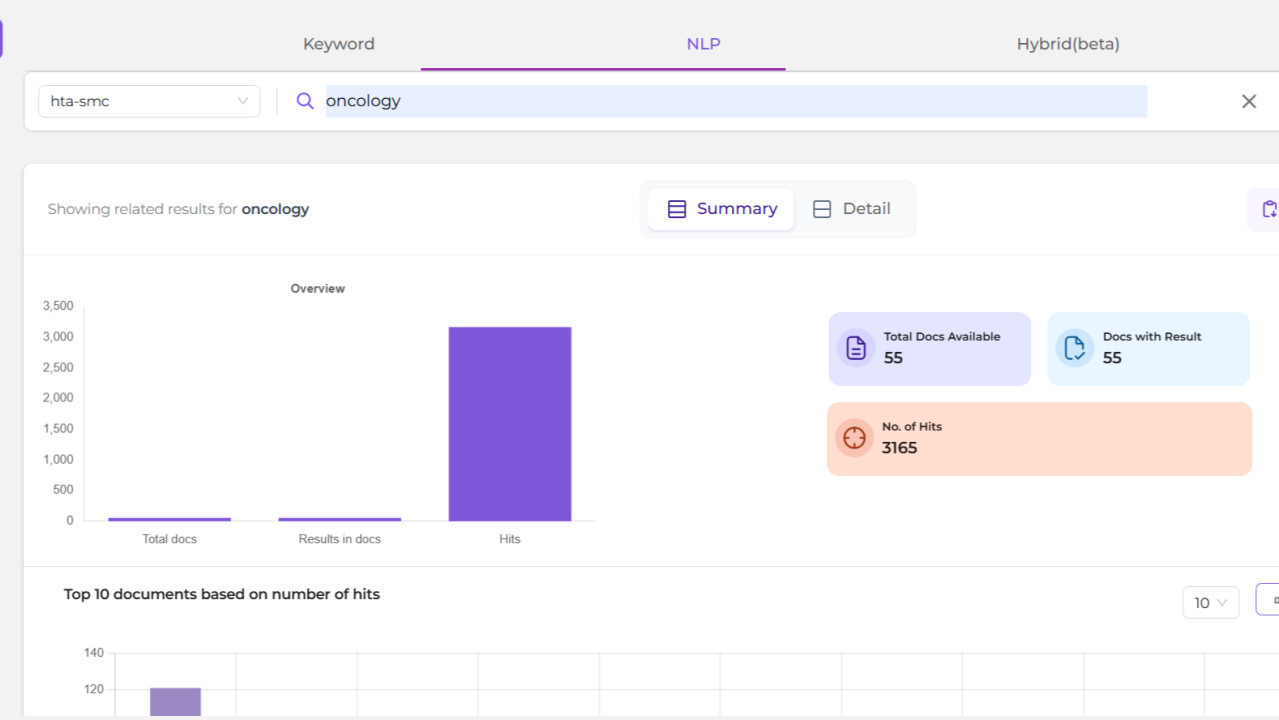Image resolution: width=1279 pixels, height=720 pixels.
Task: Click the tall Hits bar in Overview chart
Action: 509,423
